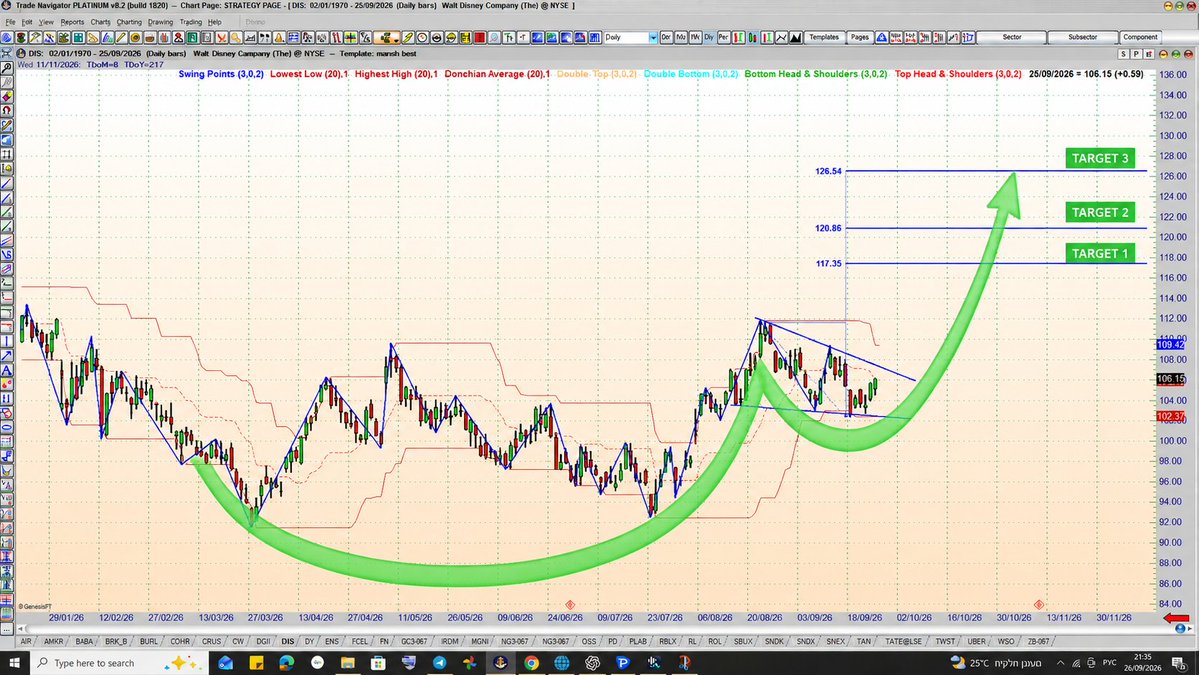The image size is (1199, 675).
Task: Open the Drawing menu
Action: point(161,22)
